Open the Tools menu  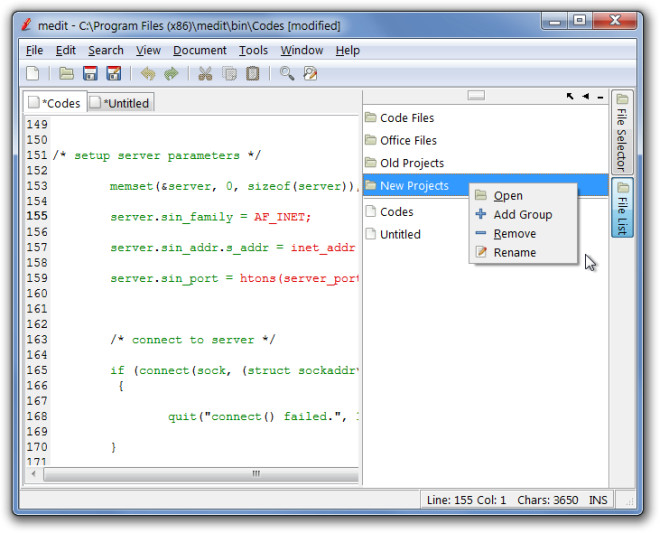(x=253, y=51)
